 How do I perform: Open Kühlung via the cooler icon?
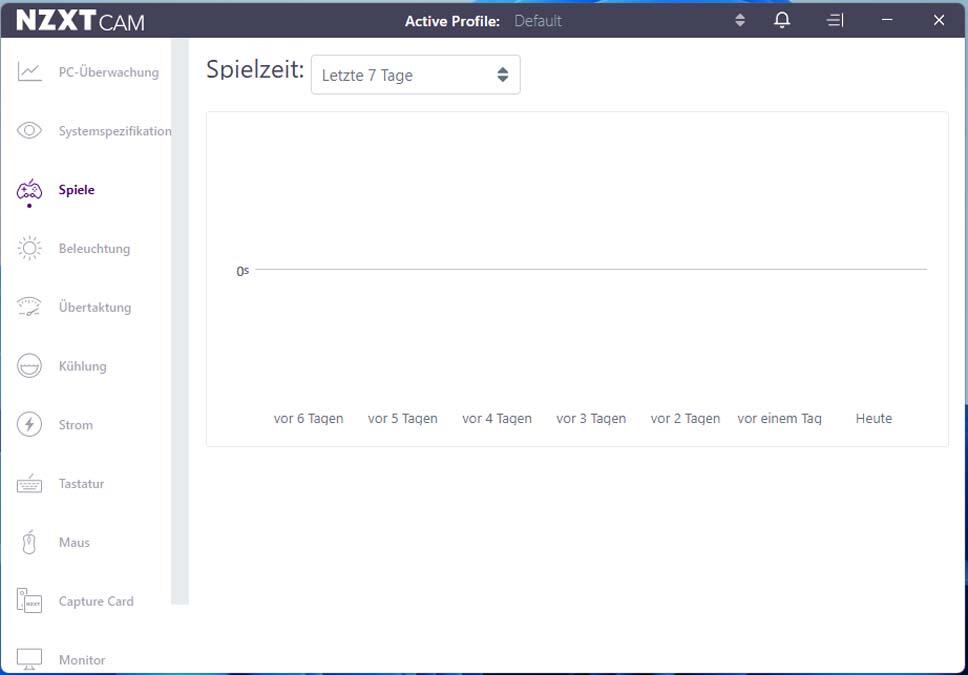[29, 366]
